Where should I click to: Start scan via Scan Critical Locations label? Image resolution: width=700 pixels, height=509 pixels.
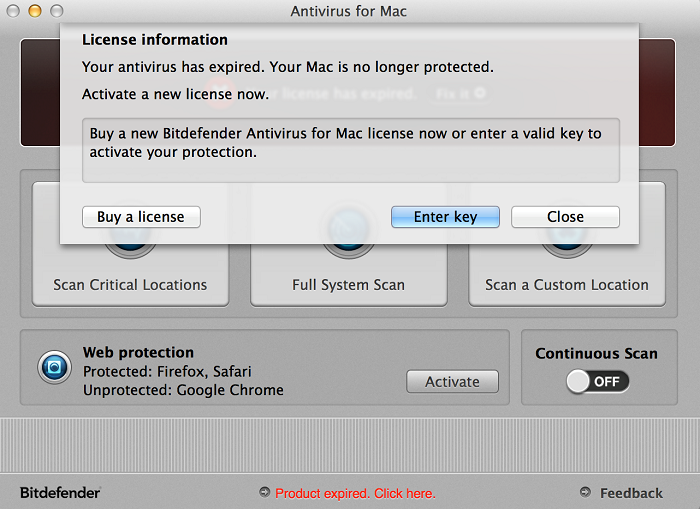pyautogui.click(x=130, y=285)
